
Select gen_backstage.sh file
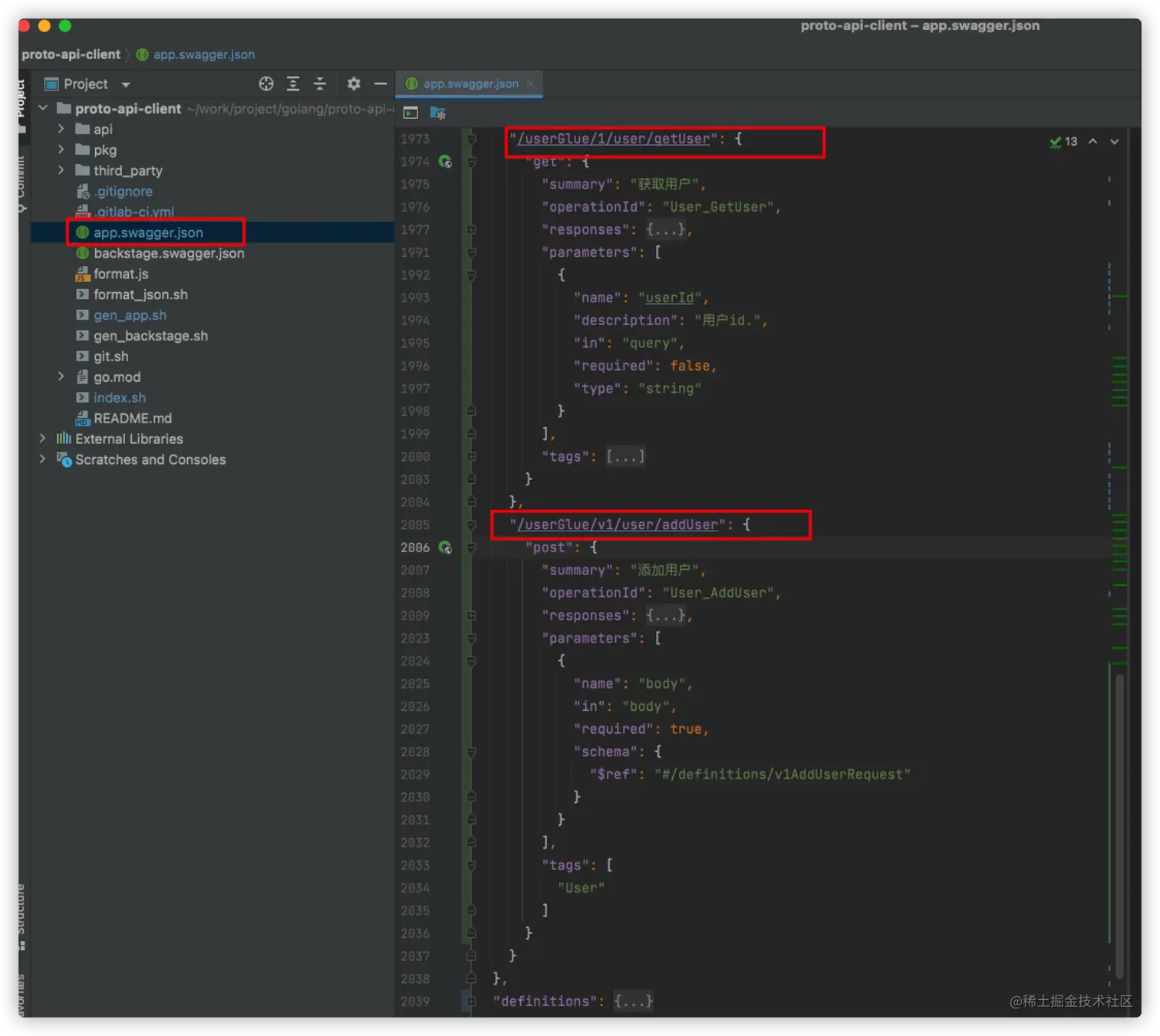point(150,336)
